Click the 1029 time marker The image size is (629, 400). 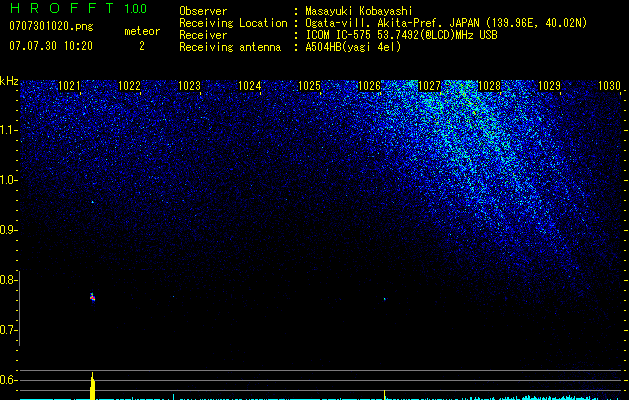pos(550,86)
